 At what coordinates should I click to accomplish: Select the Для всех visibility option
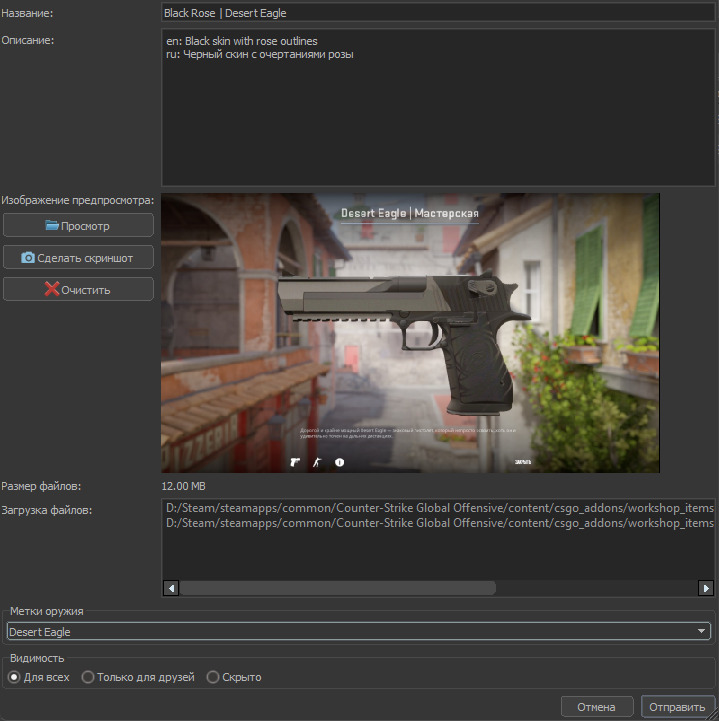pos(40,677)
